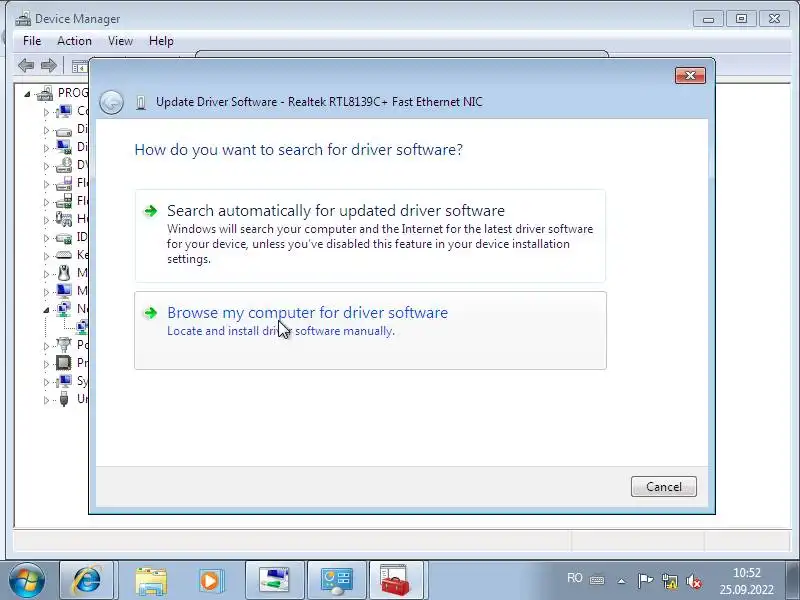Switch to the network connections taskbar window
The image size is (800, 600).
[x=274, y=580]
